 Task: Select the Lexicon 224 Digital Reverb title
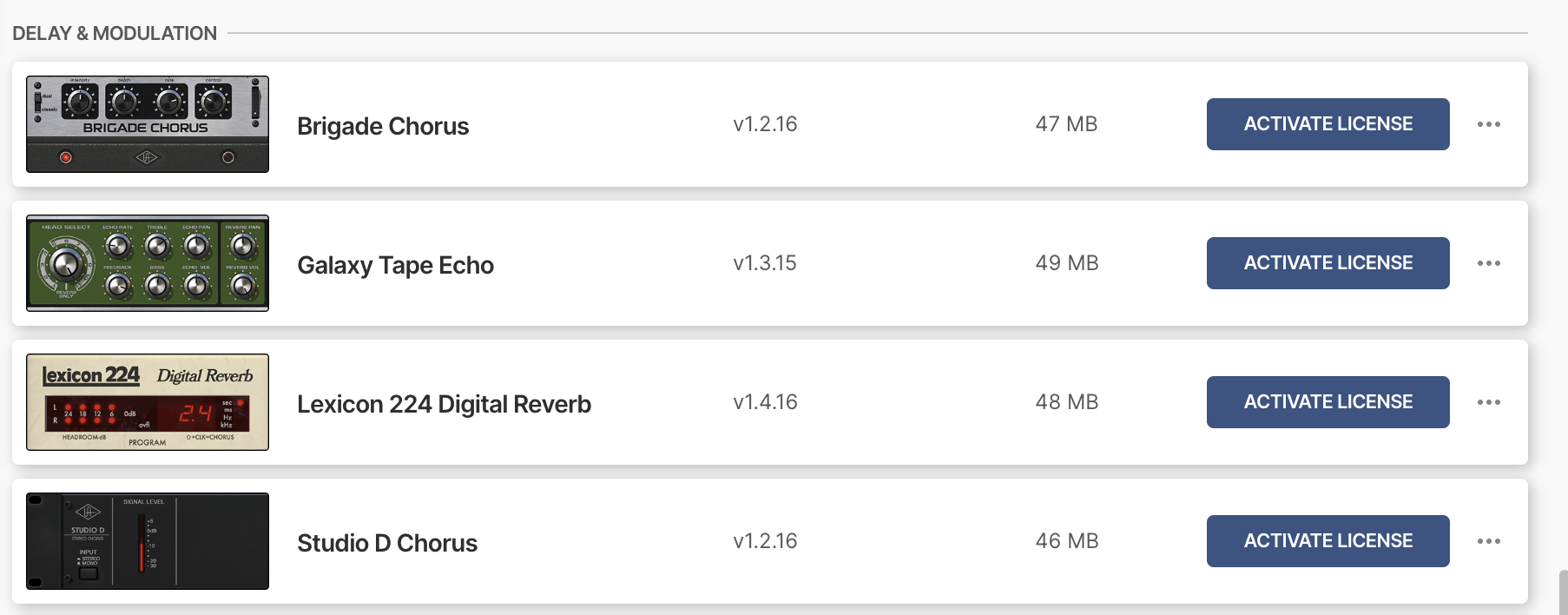coord(444,404)
